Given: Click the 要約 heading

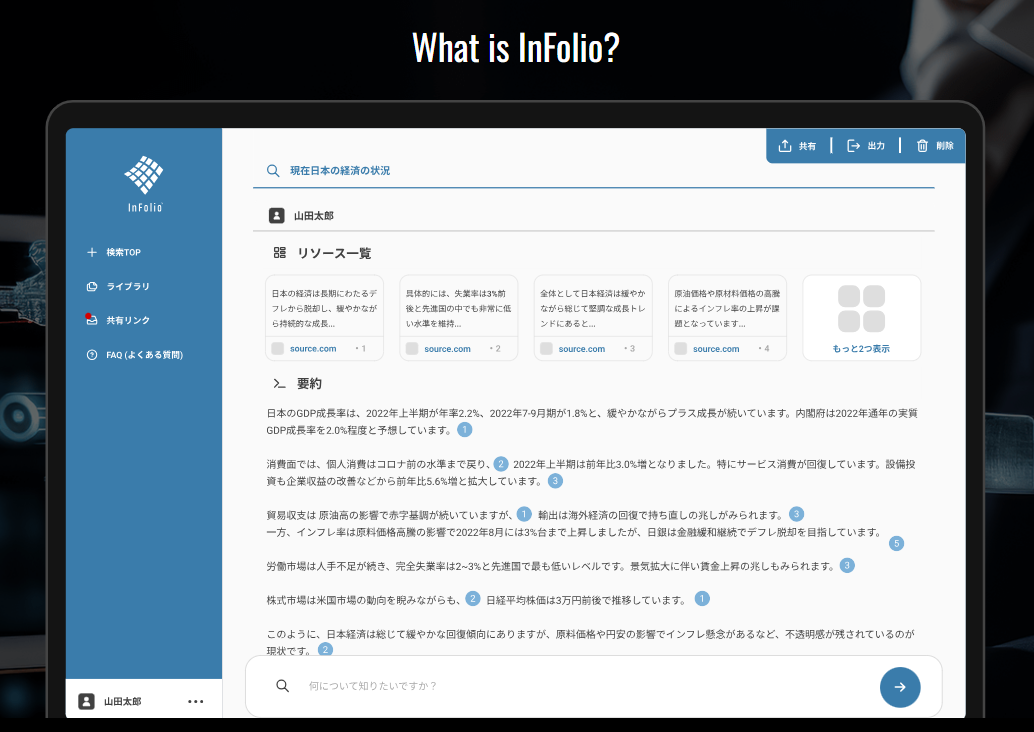Looking at the screenshot, I should (x=309, y=384).
